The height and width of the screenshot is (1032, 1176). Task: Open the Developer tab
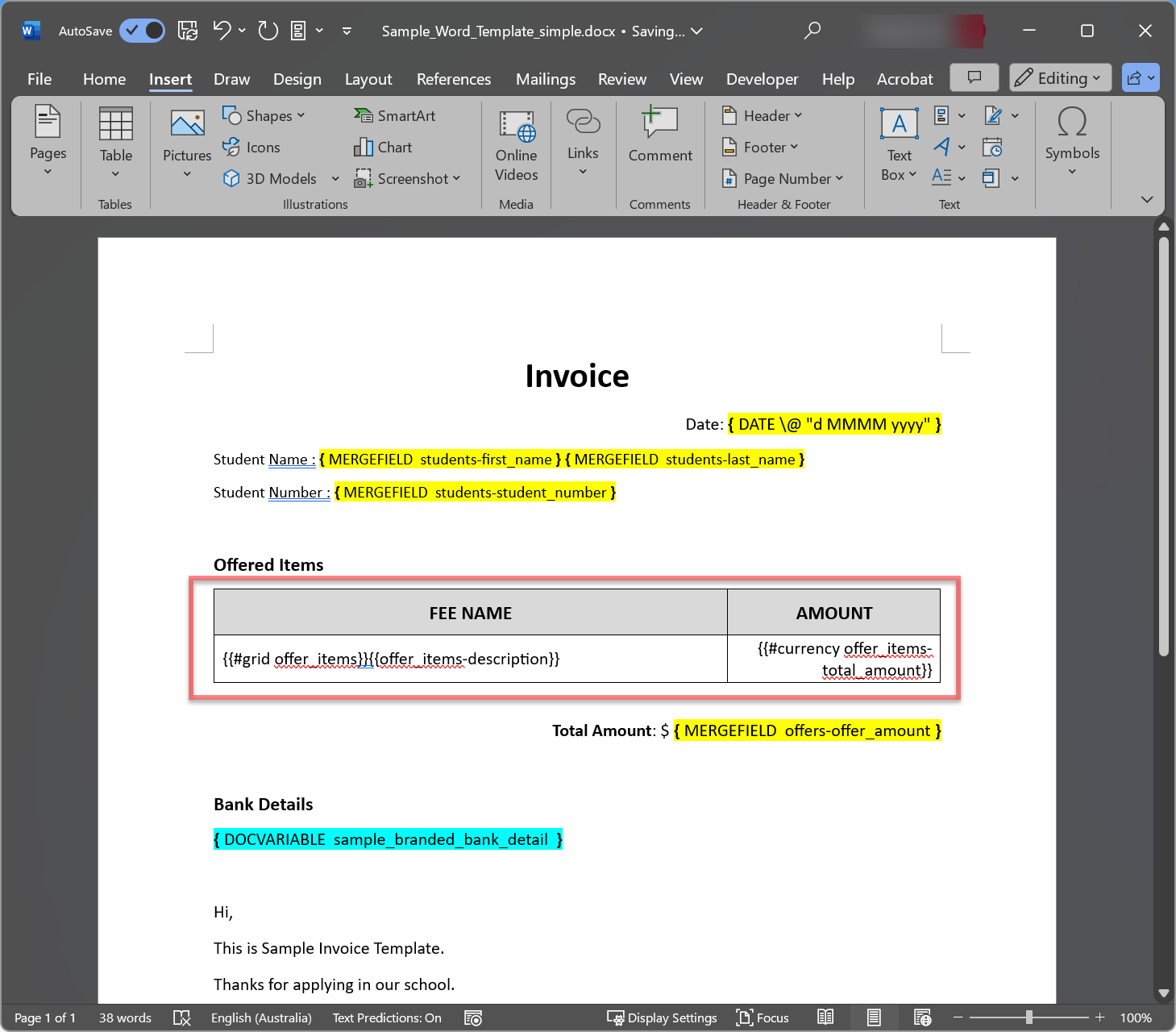(762, 79)
